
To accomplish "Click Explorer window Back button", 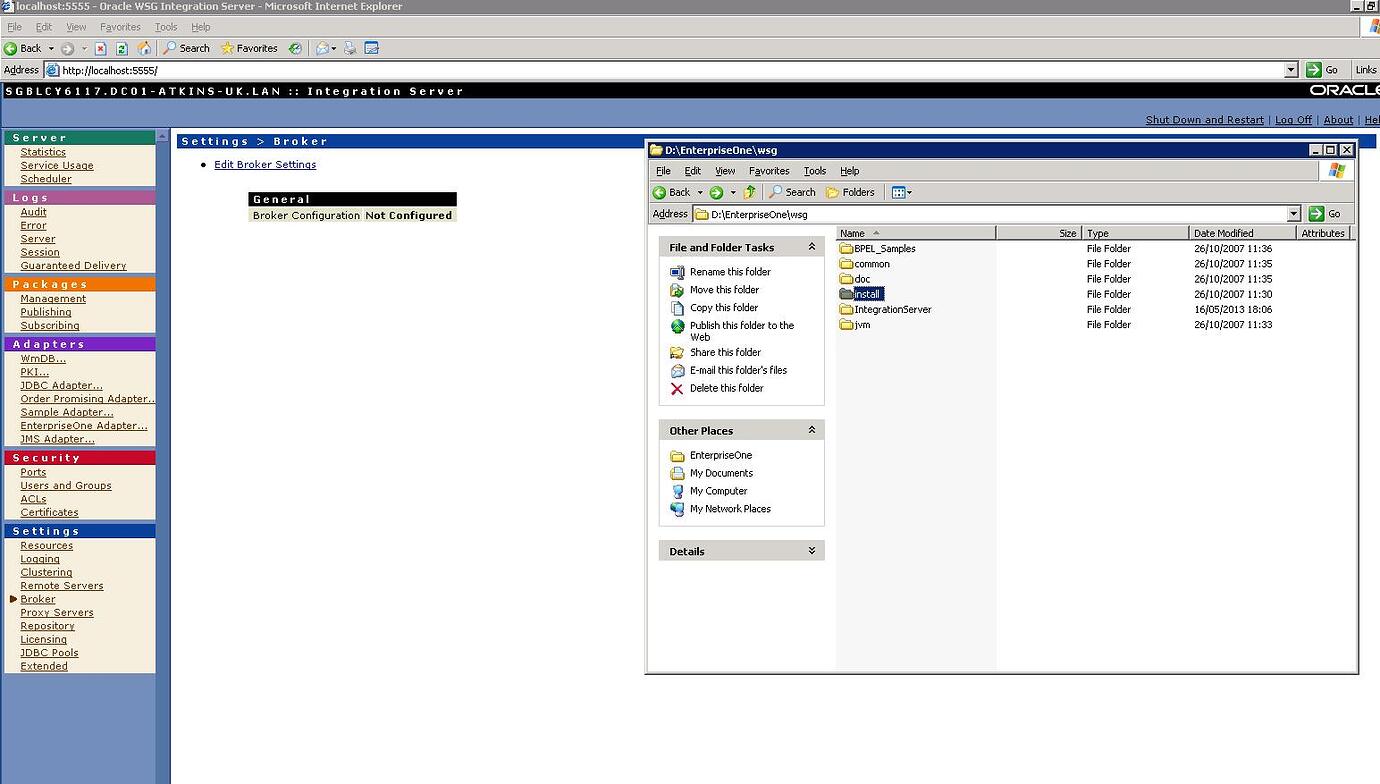I will tap(672, 192).
